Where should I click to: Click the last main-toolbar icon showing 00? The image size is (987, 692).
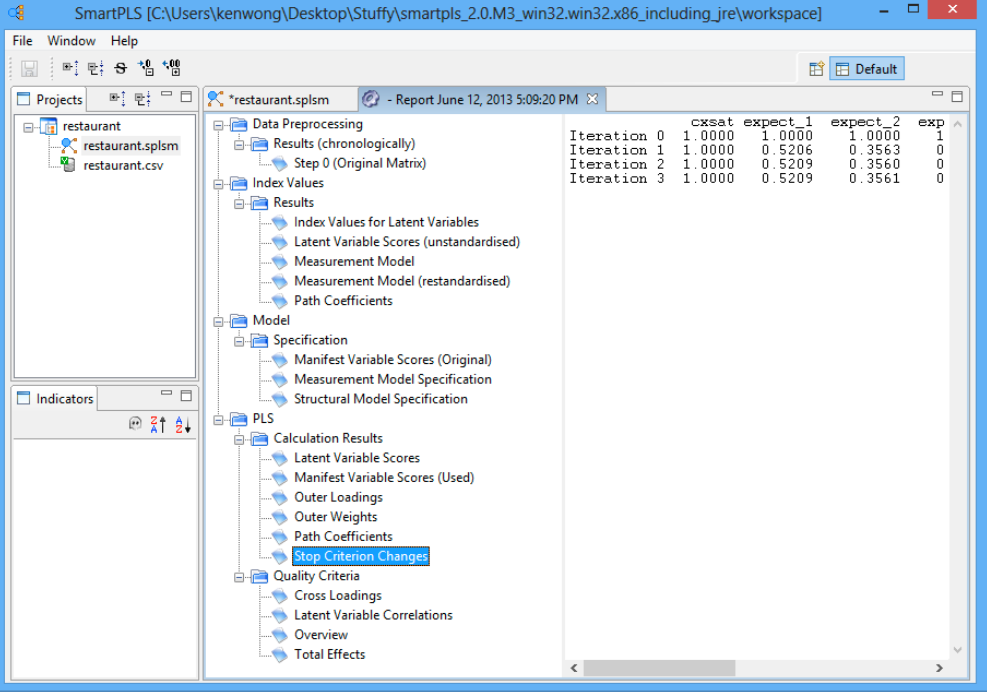(171, 69)
